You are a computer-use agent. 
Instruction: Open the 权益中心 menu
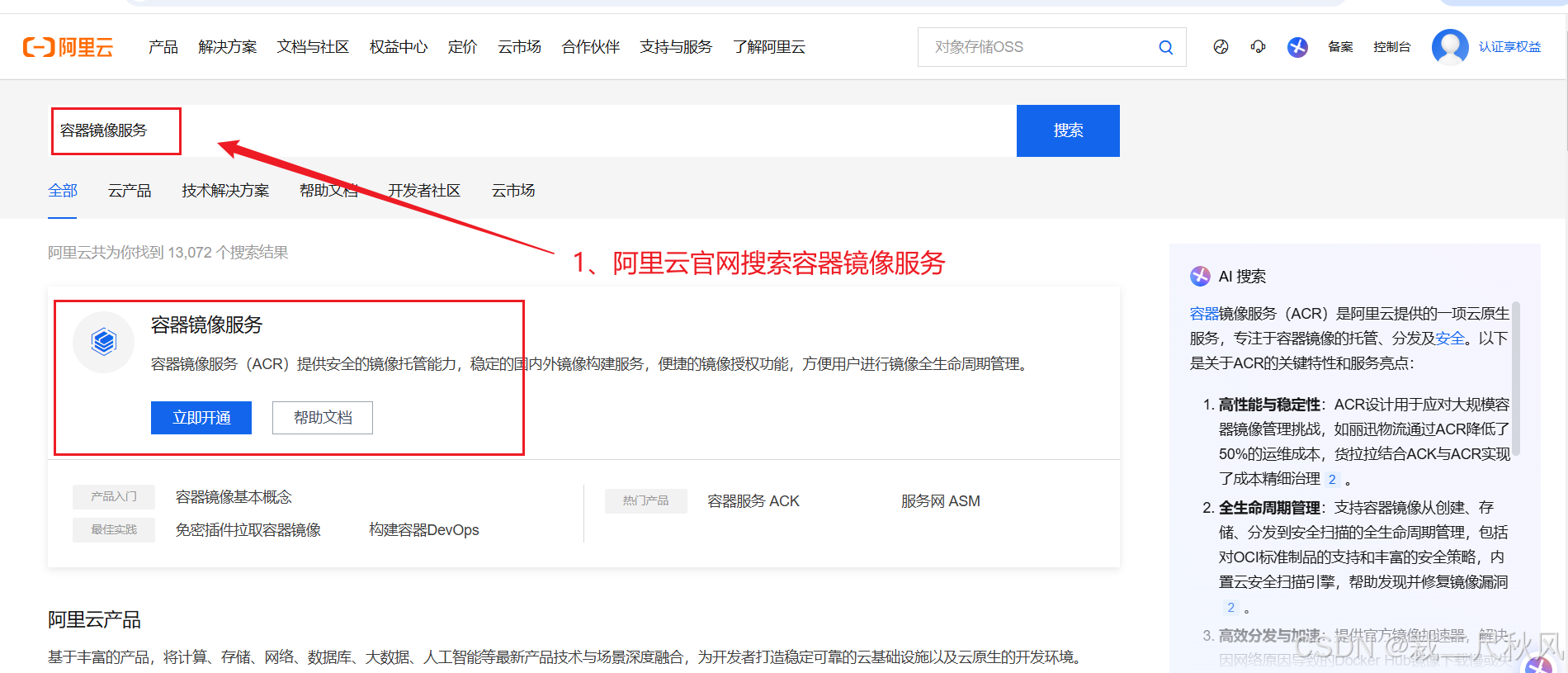point(399,47)
